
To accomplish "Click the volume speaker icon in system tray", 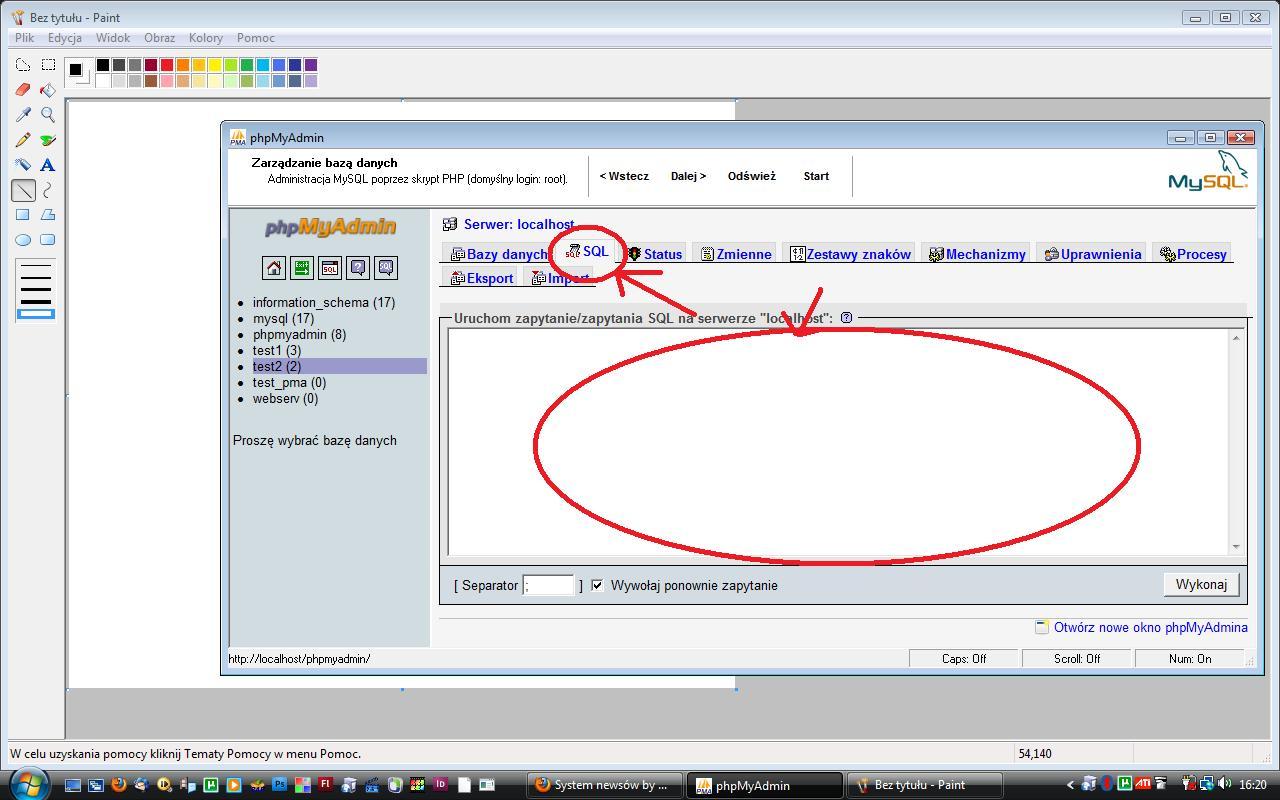I will click(x=1225, y=785).
